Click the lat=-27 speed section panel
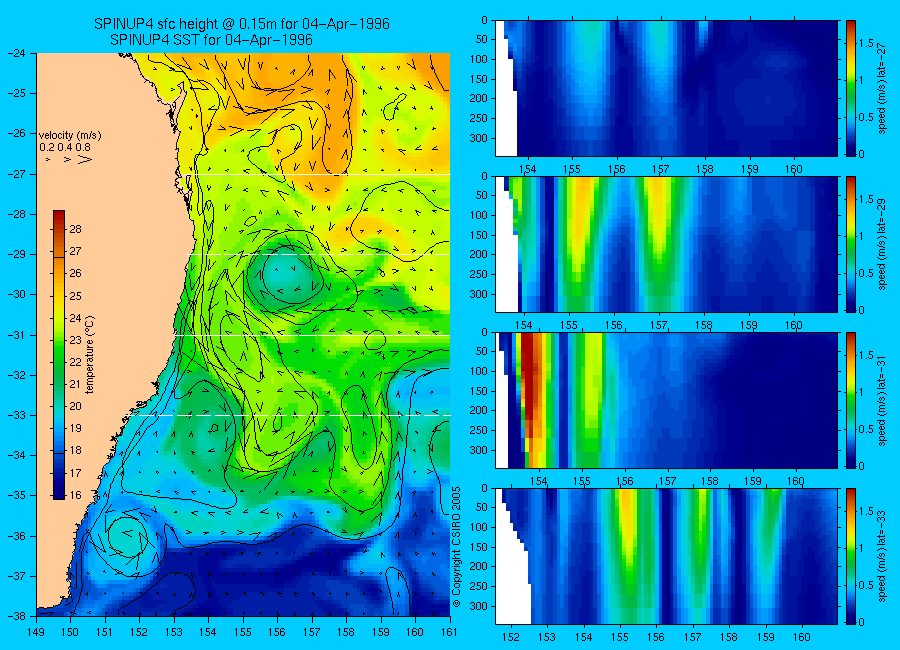 tap(666, 88)
